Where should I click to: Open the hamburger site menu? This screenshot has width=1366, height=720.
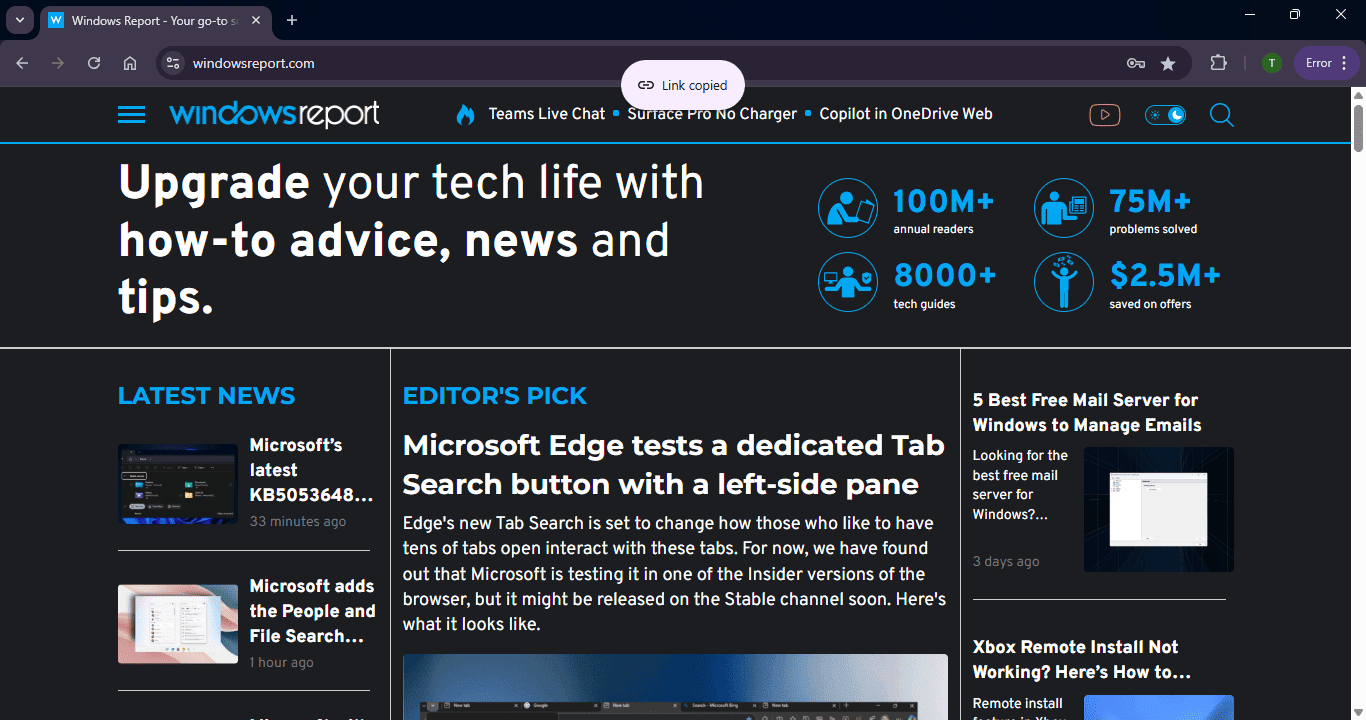pyautogui.click(x=131, y=115)
